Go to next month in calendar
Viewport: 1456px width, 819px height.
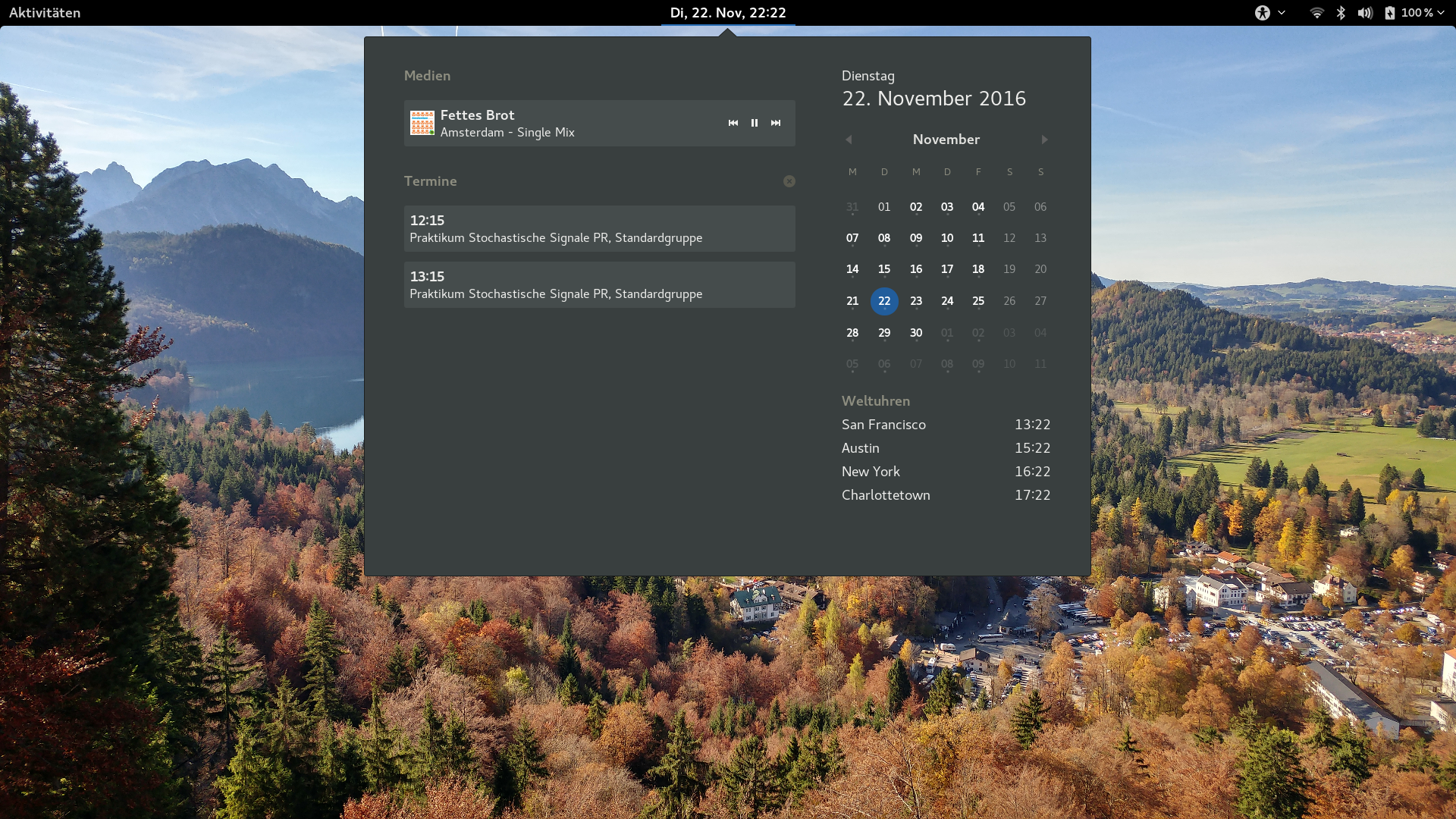click(1044, 140)
